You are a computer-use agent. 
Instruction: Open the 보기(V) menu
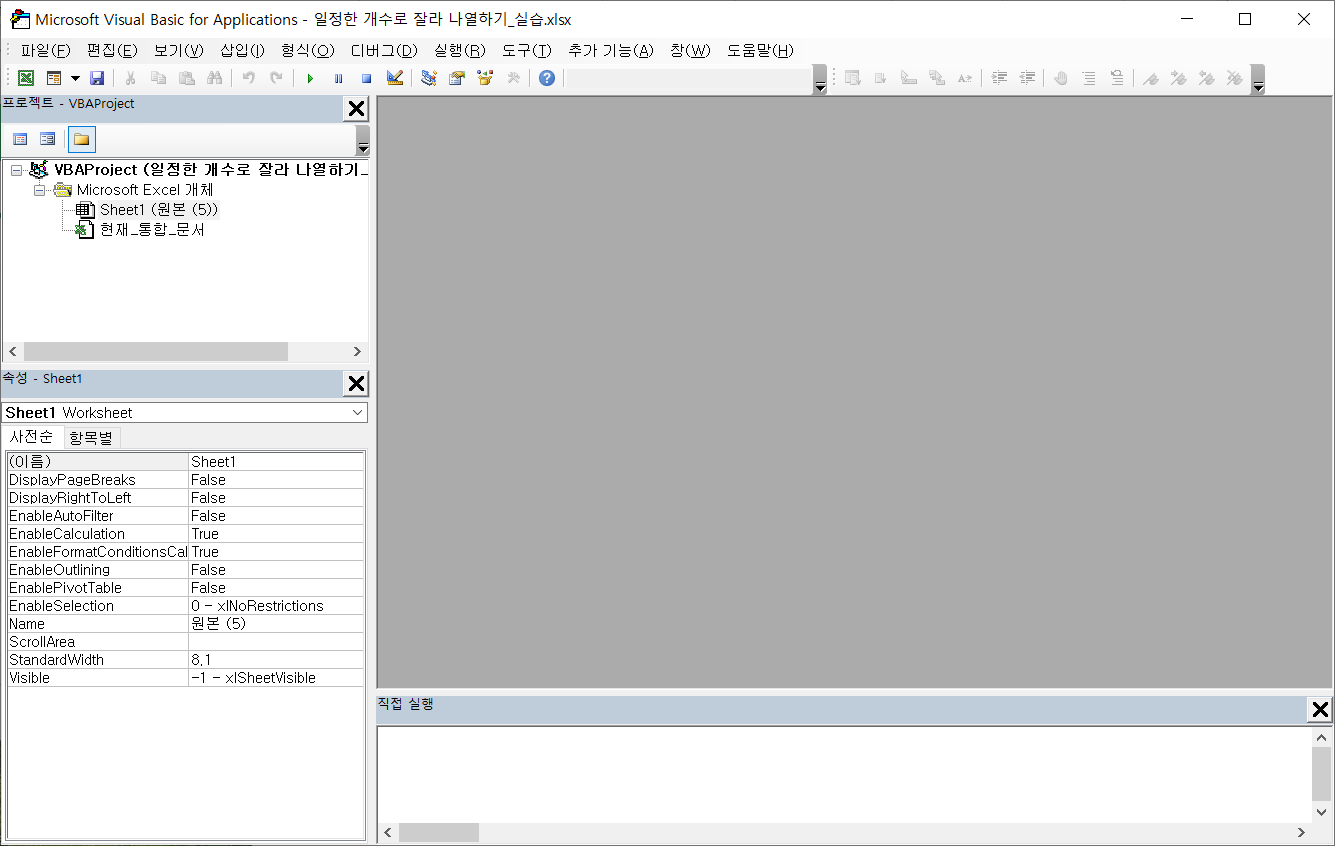point(179,50)
